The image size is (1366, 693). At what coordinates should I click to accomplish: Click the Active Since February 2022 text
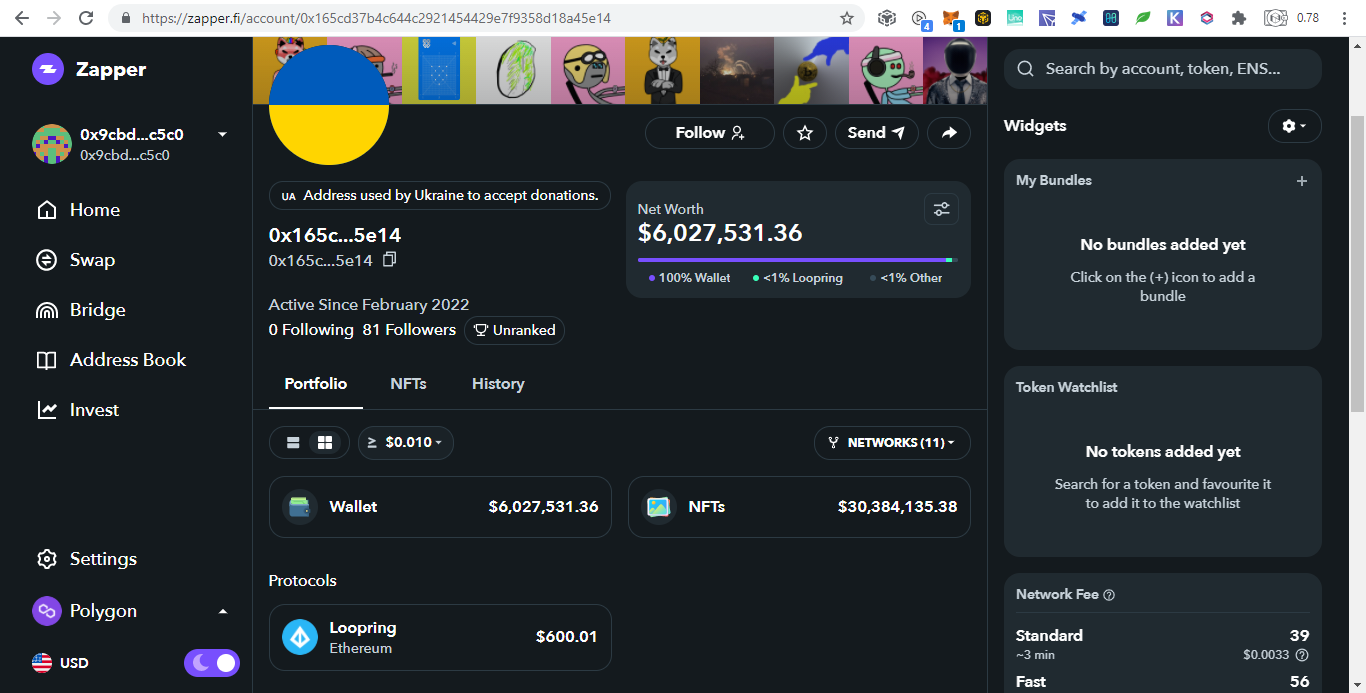tap(369, 305)
